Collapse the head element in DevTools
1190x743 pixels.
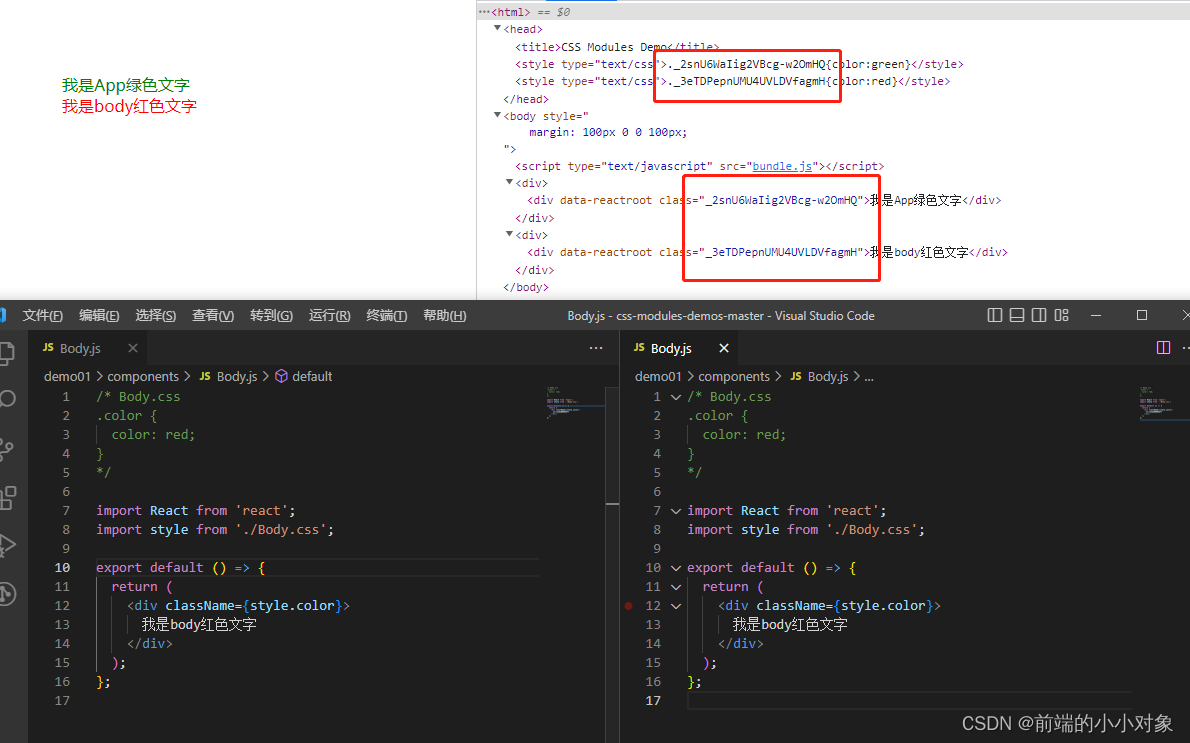497,28
